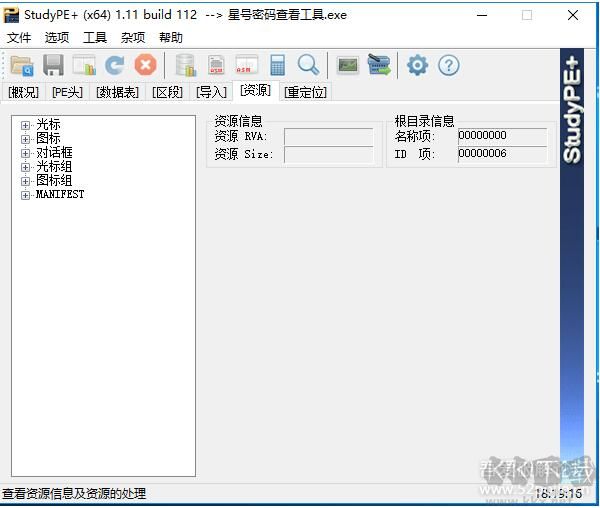Image resolution: width=600 pixels, height=508 pixels.
Task: Click the magnifying glass search icon
Action: pyautogui.click(x=308, y=65)
